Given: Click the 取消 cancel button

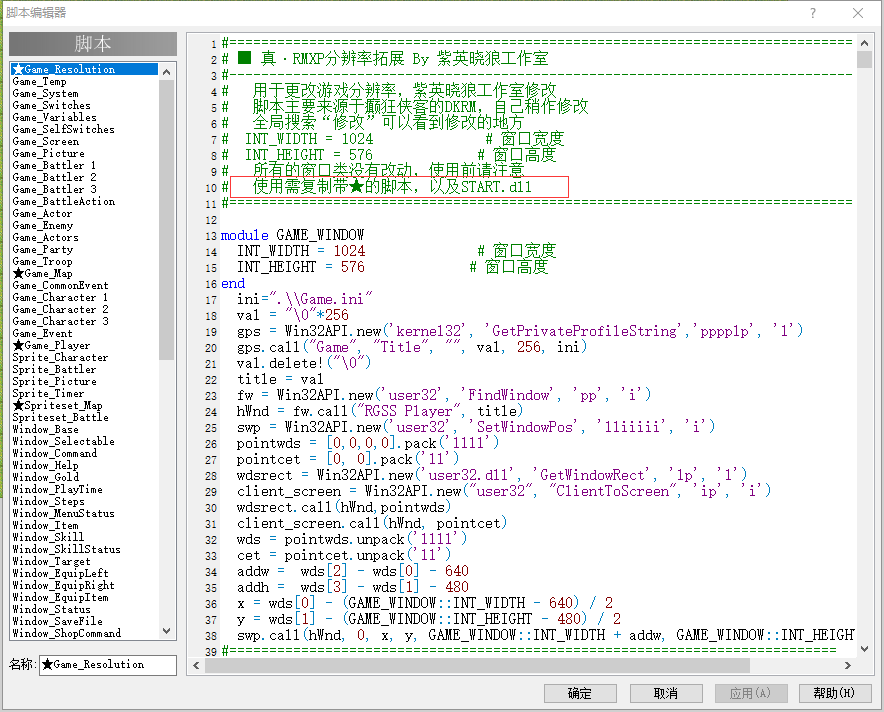Looking at the screenshot, I should point(666,693).
